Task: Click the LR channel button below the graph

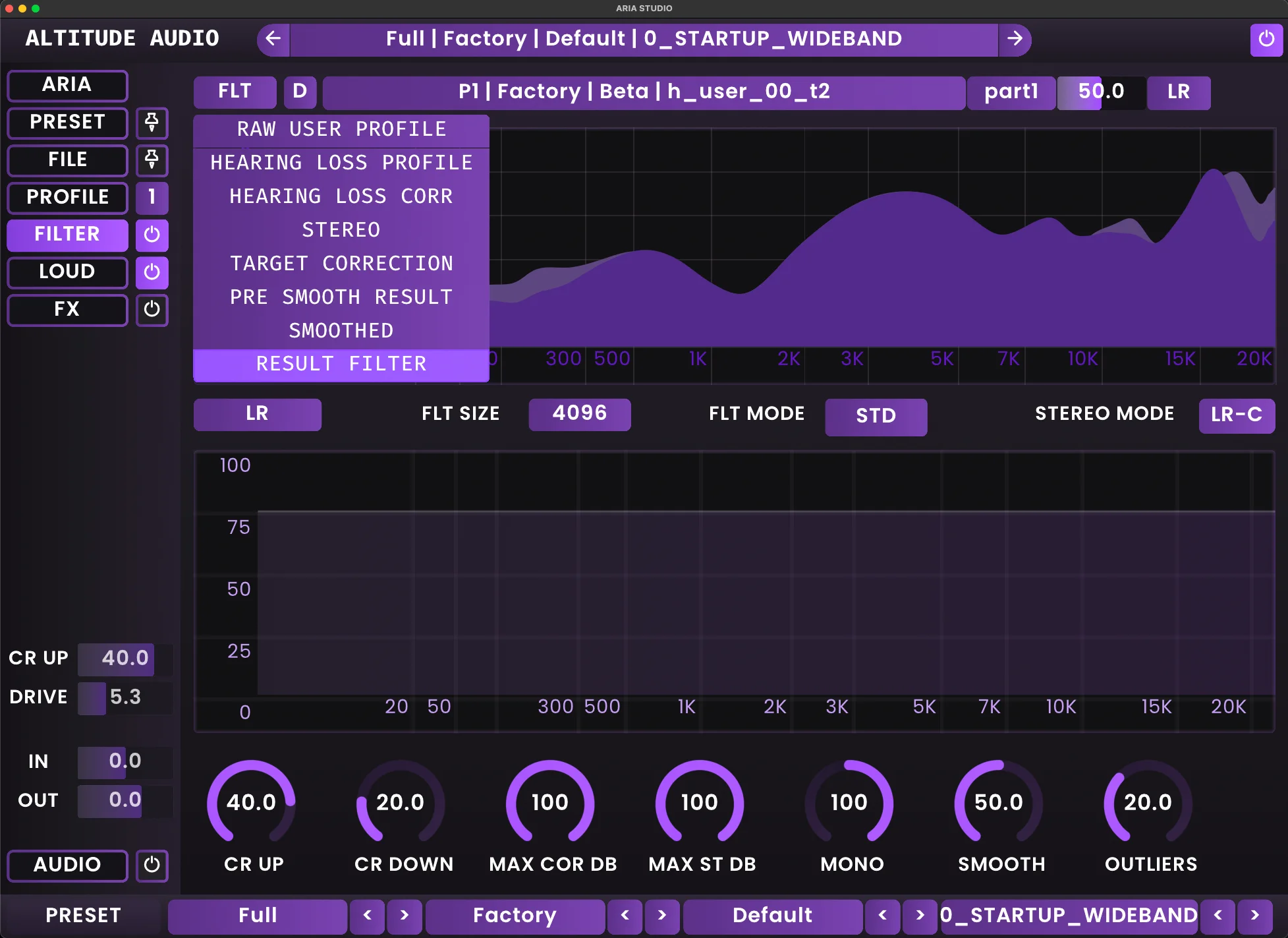Action: click(257, 414)
